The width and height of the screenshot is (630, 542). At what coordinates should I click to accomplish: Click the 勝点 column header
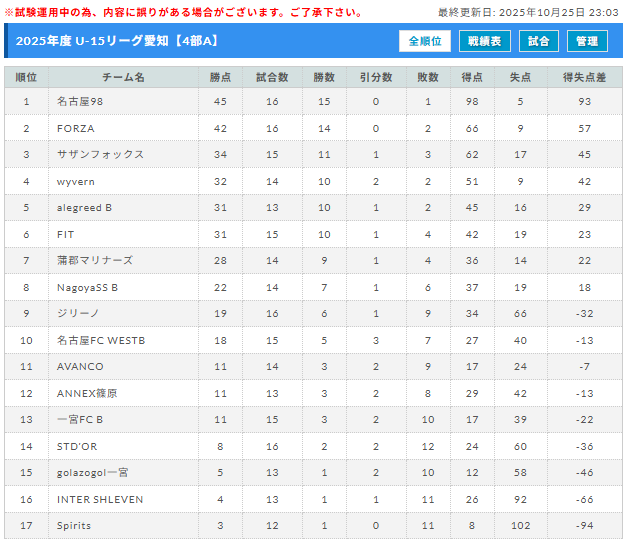tap(220, 77)
